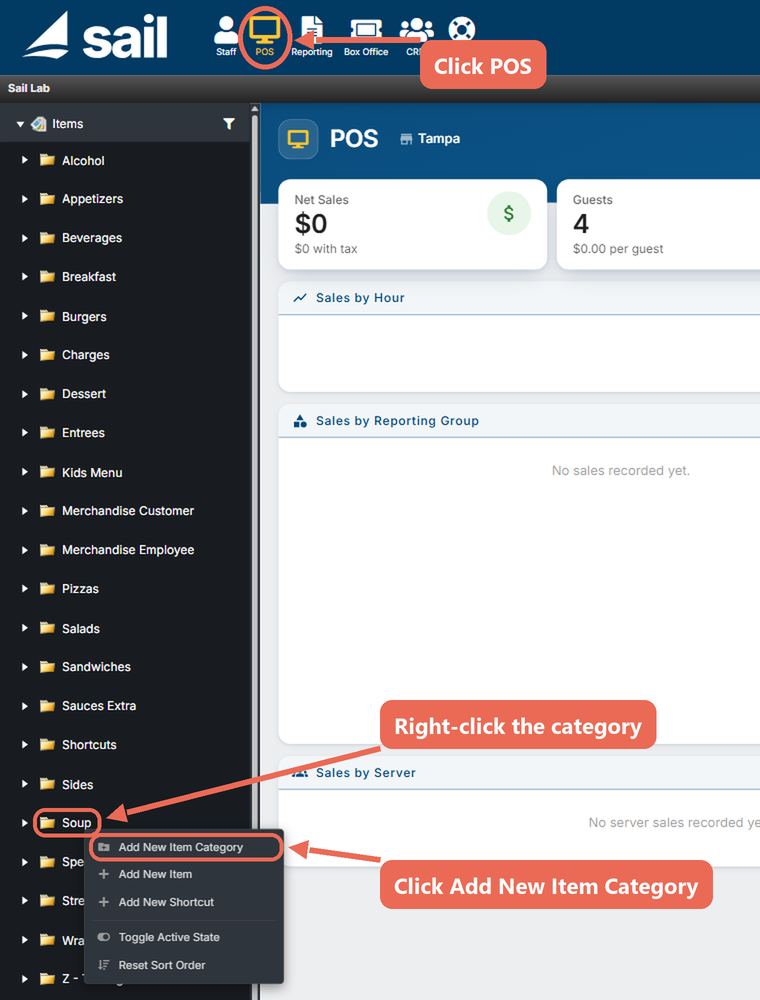The height and width of the screenshot is (1000, 760).
Task: Click the green dollar sign Net Sales icon
Action: 509,213
